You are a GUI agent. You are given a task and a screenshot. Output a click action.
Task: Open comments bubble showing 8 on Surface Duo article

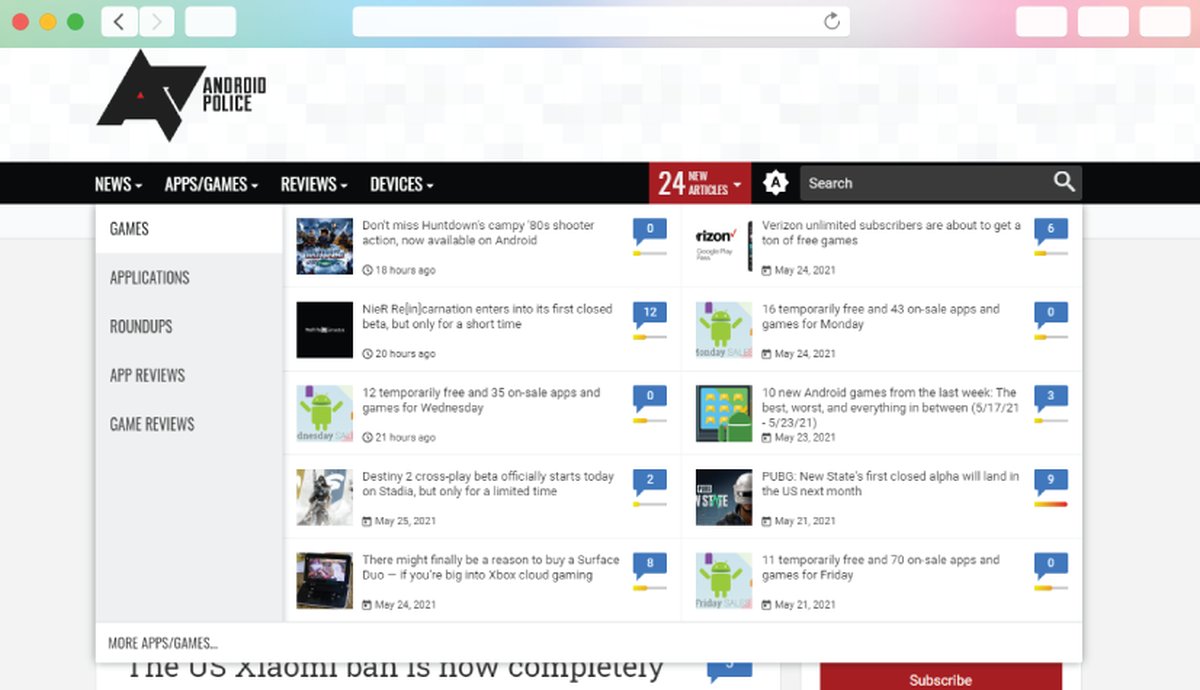coord(650,565)
